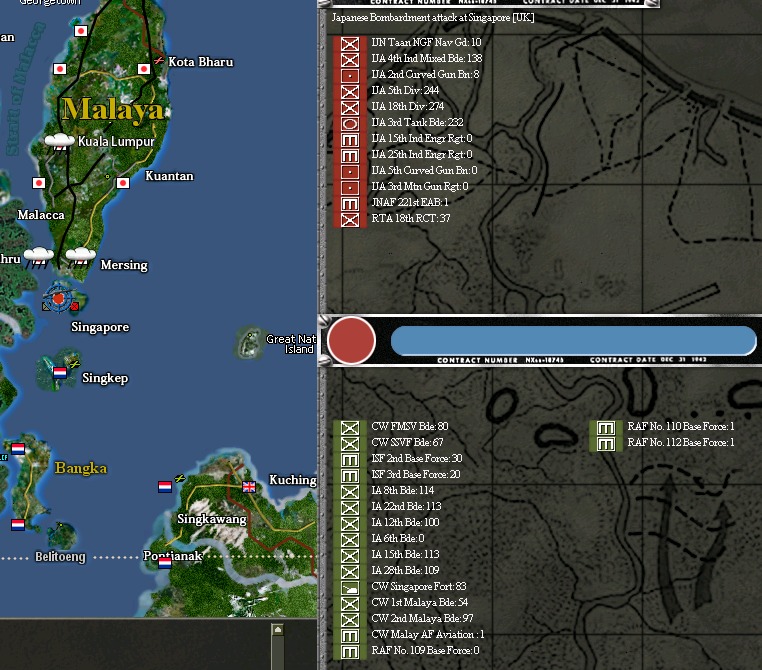Viewport: 762px width, 670px height.
Task: Select the IJA 3rd Tank Bde armor icon
Action: click(350, 124)
